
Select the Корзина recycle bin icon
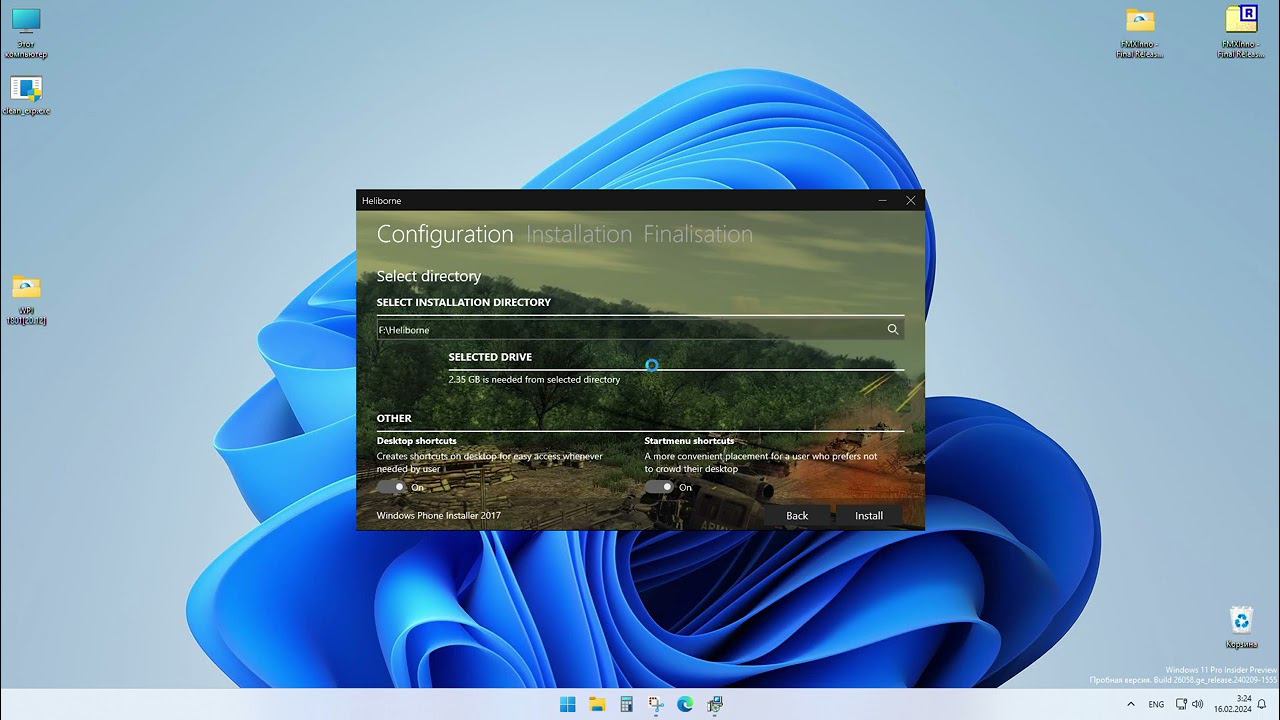click(x=1241, y=627)
